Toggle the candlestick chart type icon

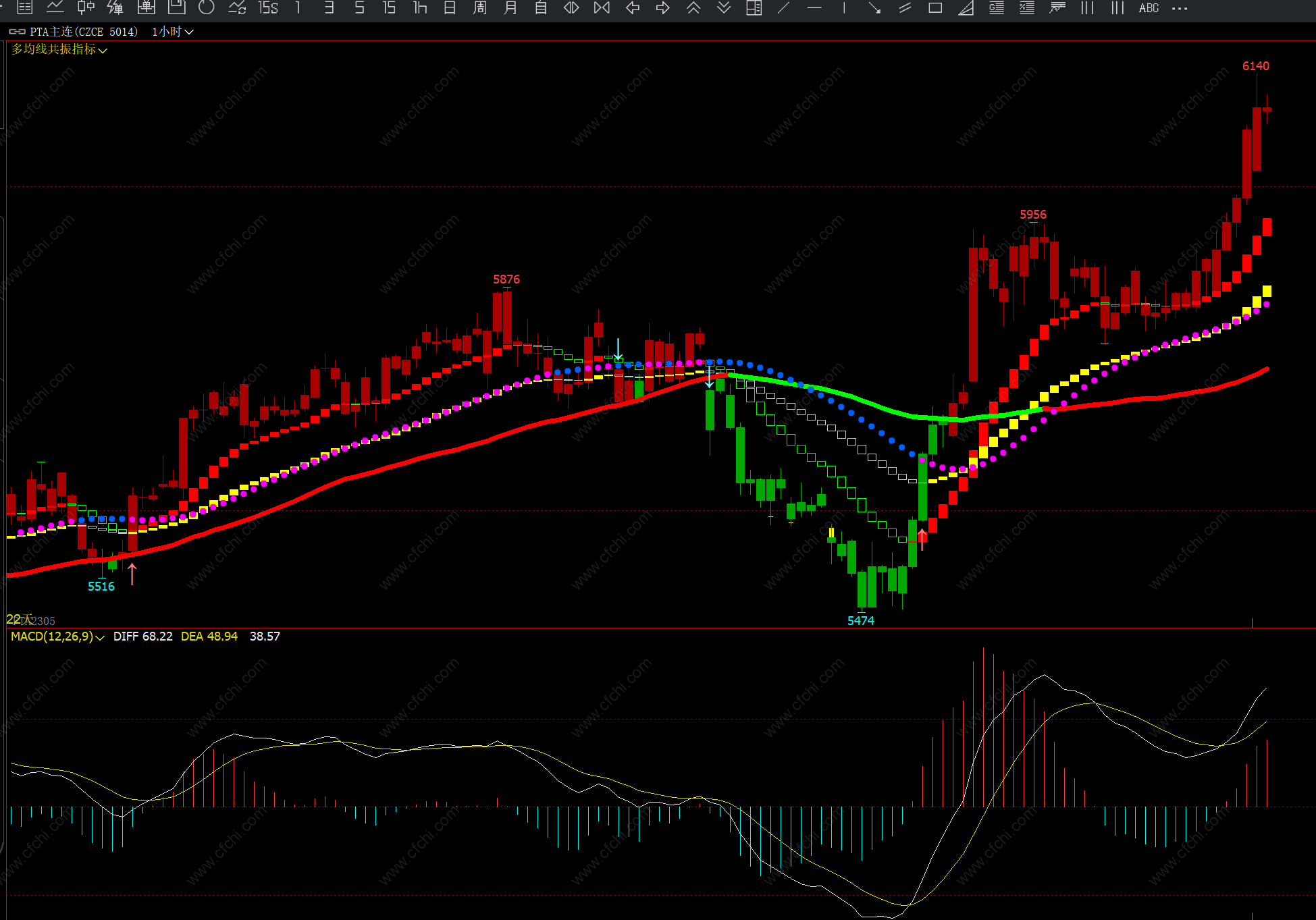coord(86,8)
